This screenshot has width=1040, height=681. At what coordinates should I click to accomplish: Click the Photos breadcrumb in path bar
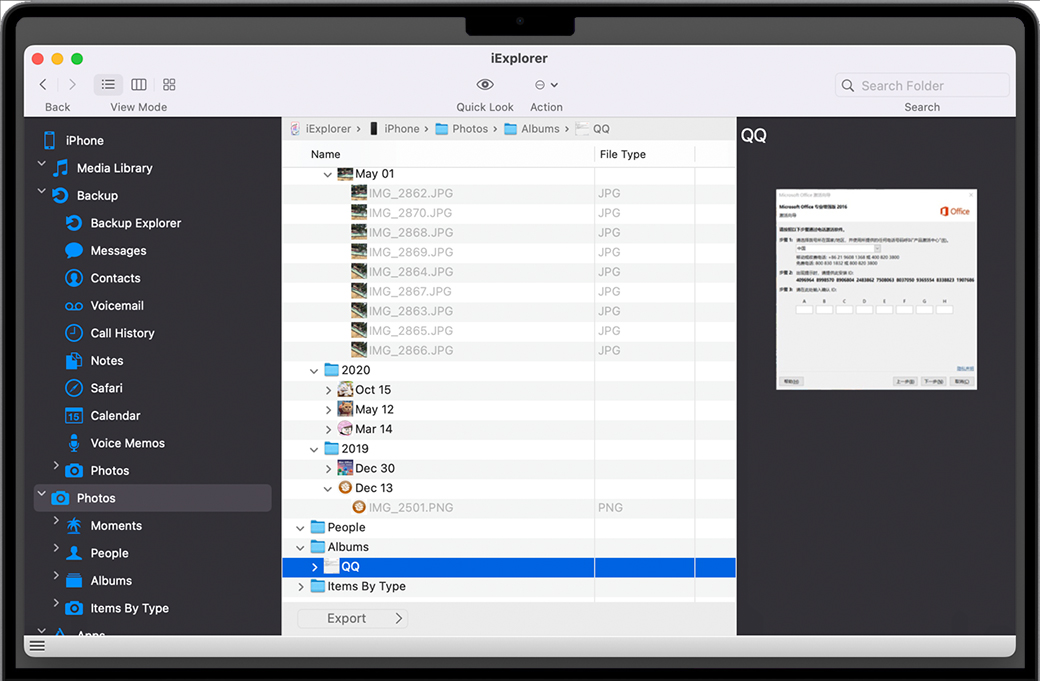tap(469, 129)
